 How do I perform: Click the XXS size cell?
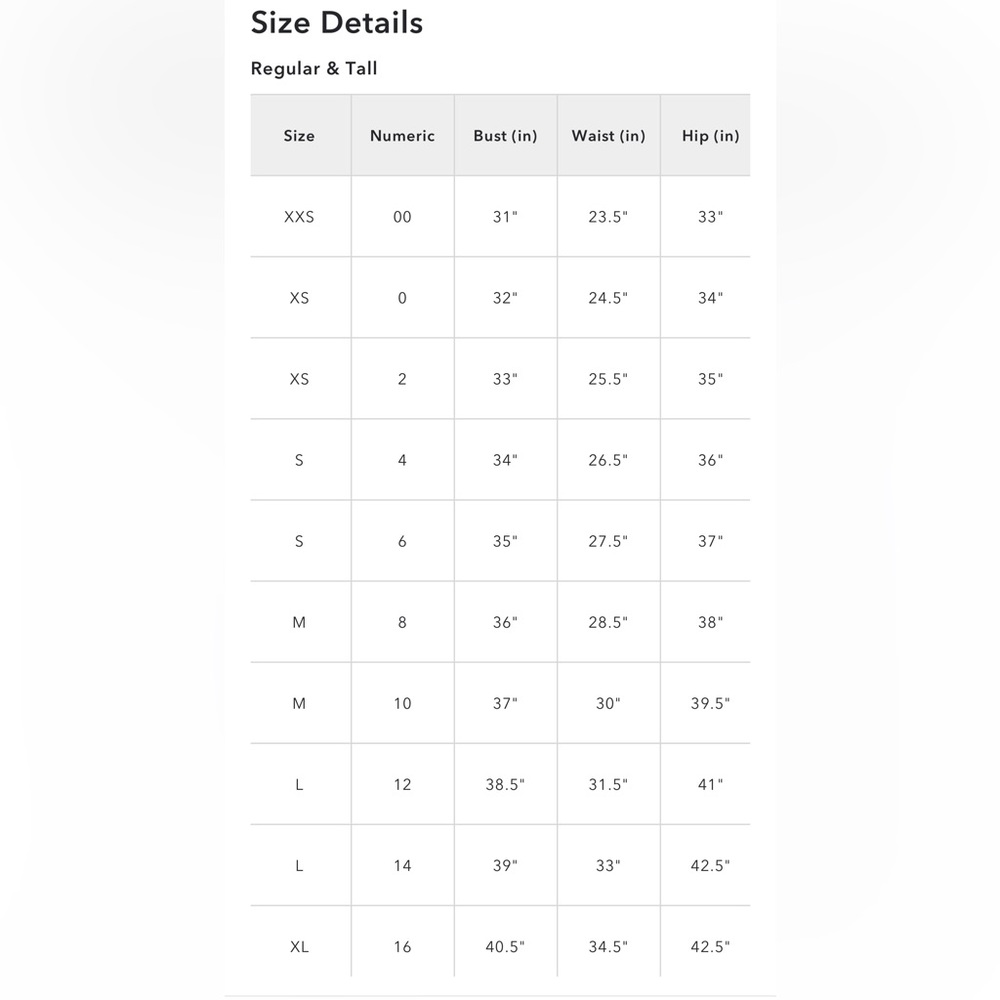299,217
